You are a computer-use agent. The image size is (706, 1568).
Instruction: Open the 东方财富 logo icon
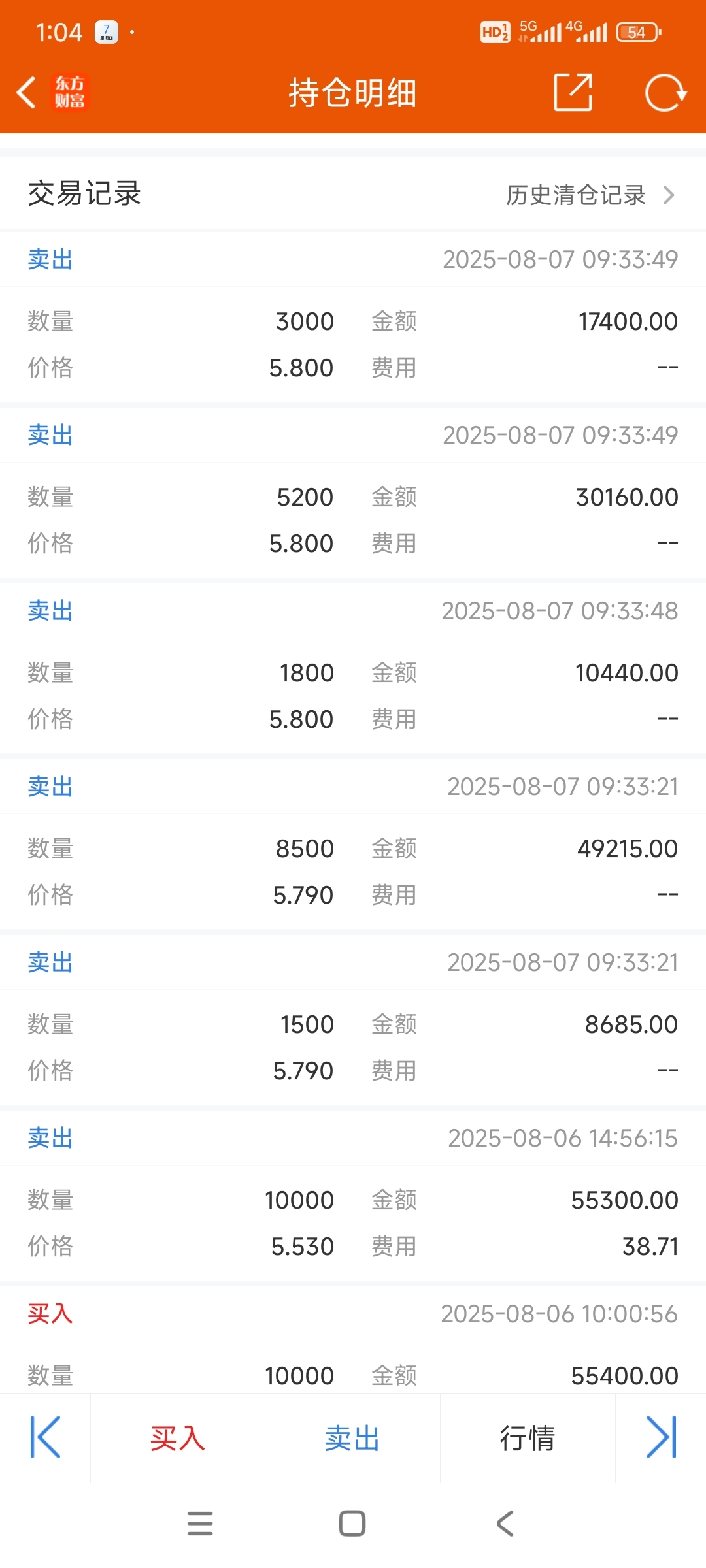pyautogui.click(x=69, y=92)
